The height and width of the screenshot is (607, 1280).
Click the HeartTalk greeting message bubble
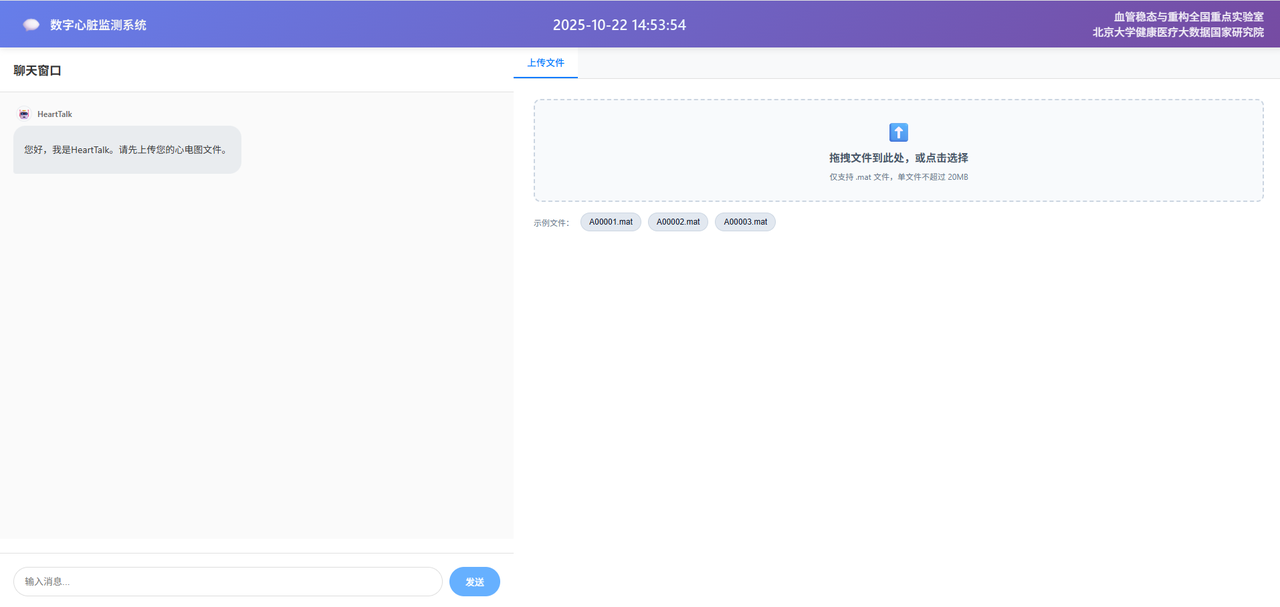click(127, 150)
